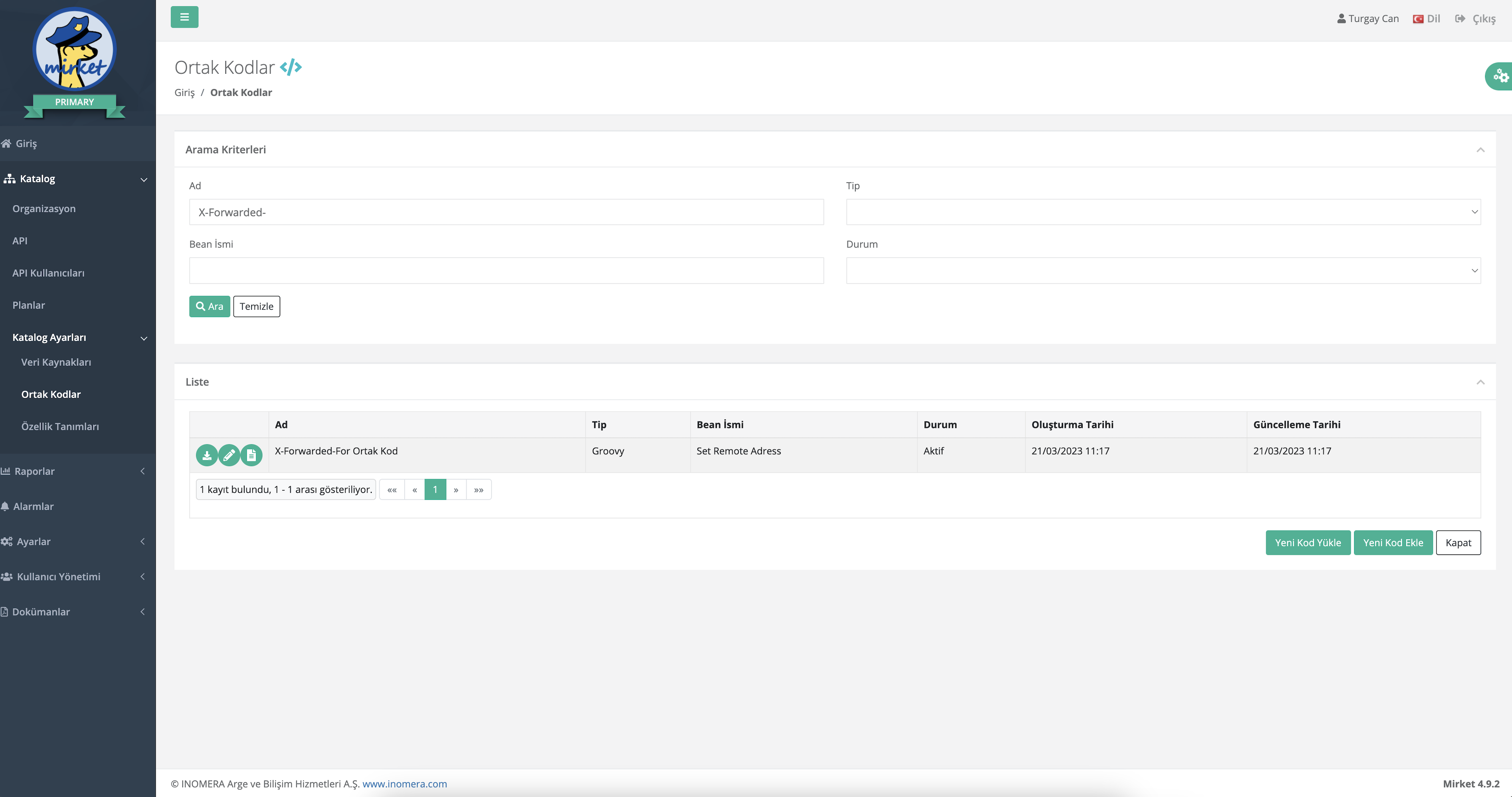The width and height of the screenshot is (1512, 797).
Task: Click the Mirket logo image
Action: (74, 49)
